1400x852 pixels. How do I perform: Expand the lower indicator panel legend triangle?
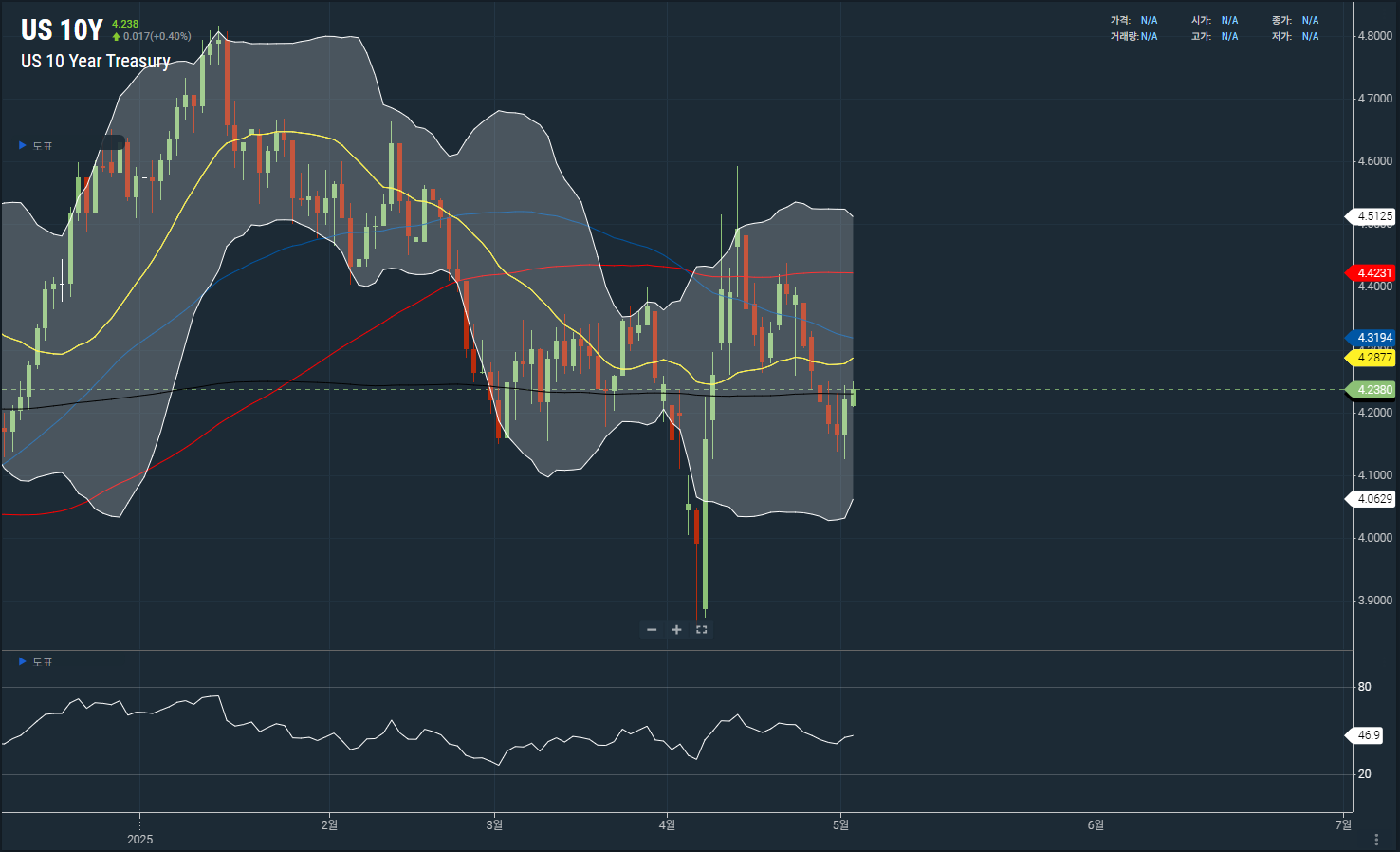pos(23,661)
